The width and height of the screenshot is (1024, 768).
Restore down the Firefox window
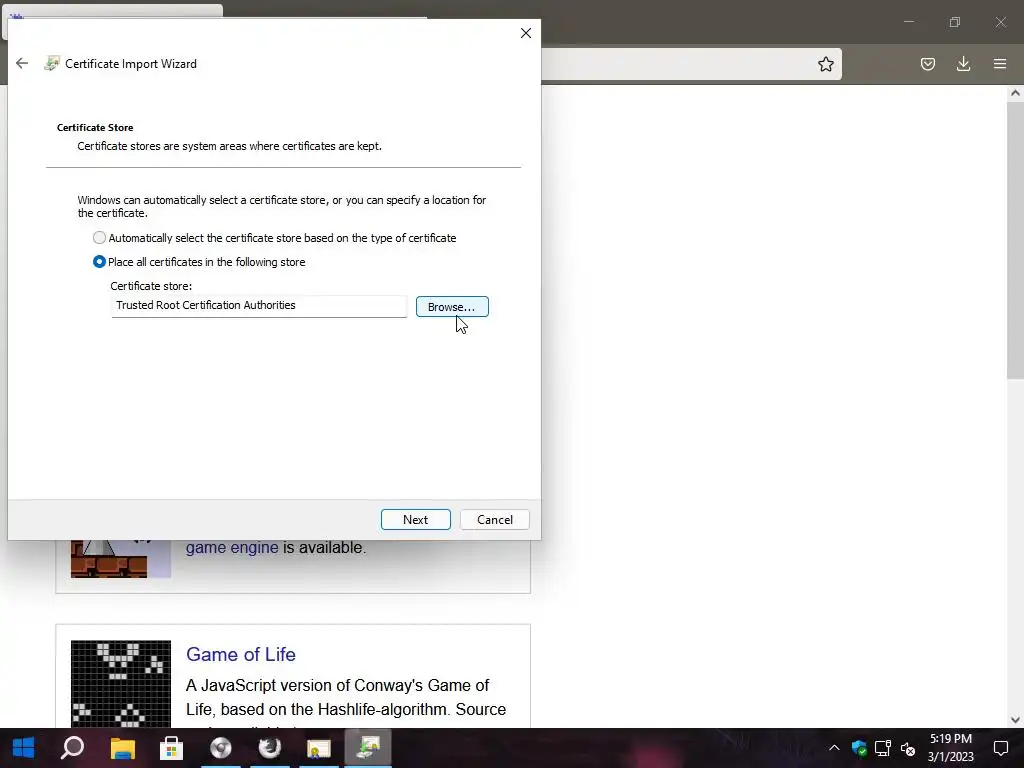click(955, 22)
